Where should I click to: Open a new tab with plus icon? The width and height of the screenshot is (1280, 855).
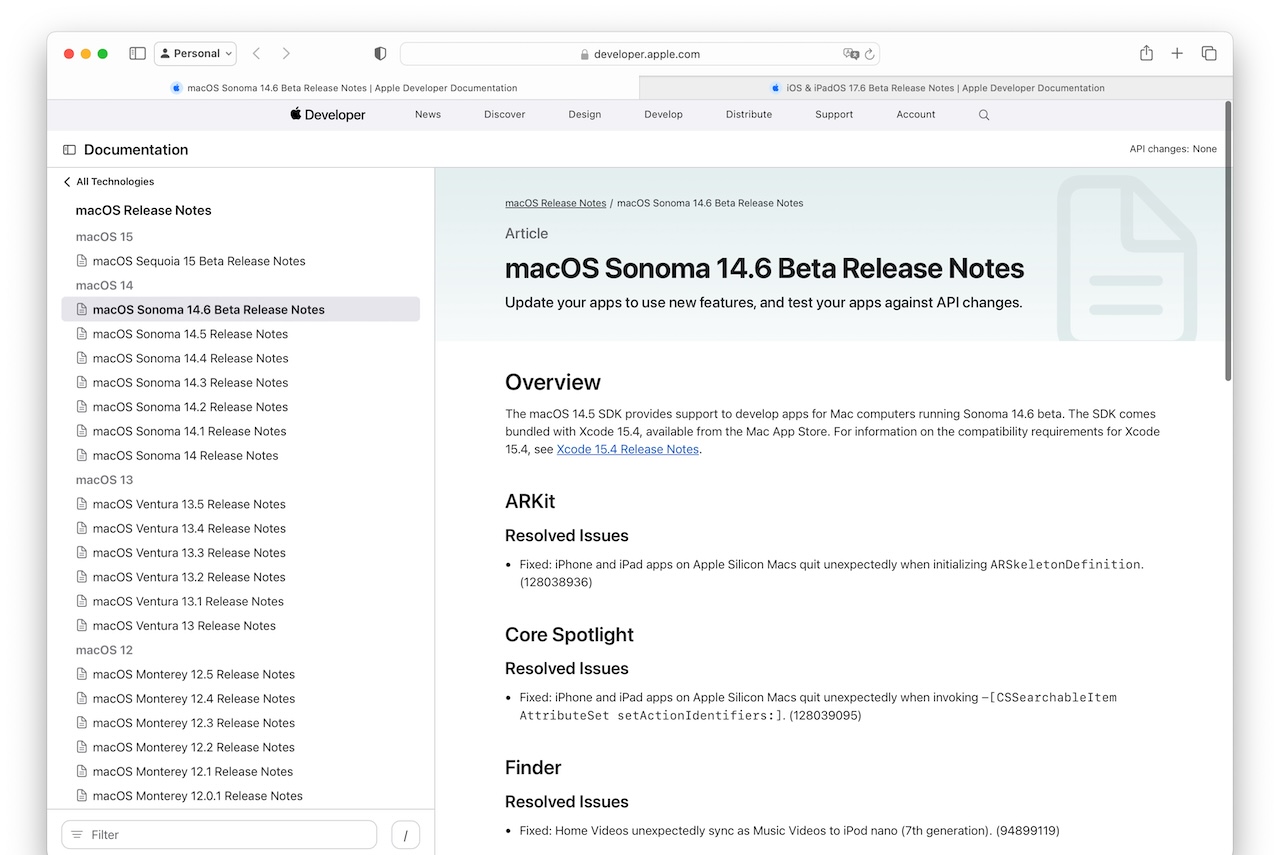pos(1177,54)
